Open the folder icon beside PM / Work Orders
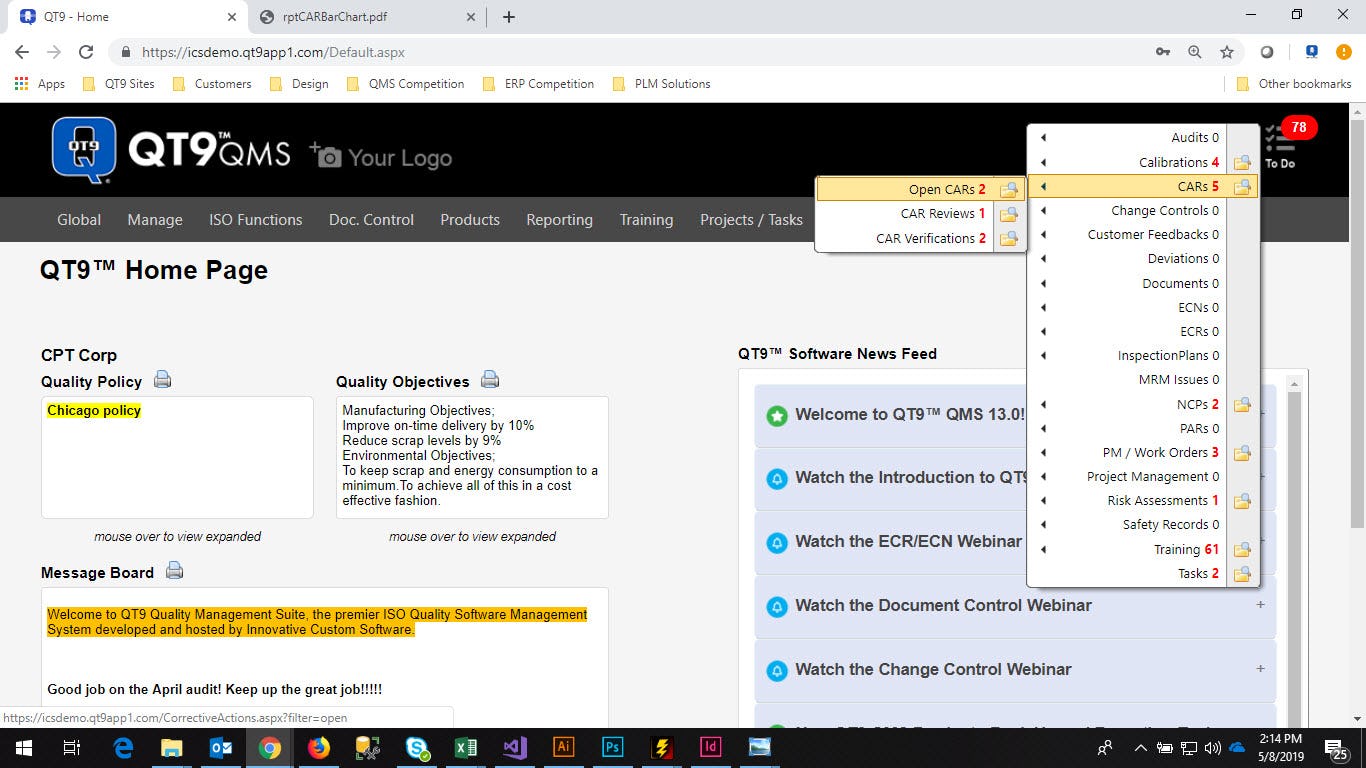The height and width of the screenshot is (768, 1366). coord(1242,453)
